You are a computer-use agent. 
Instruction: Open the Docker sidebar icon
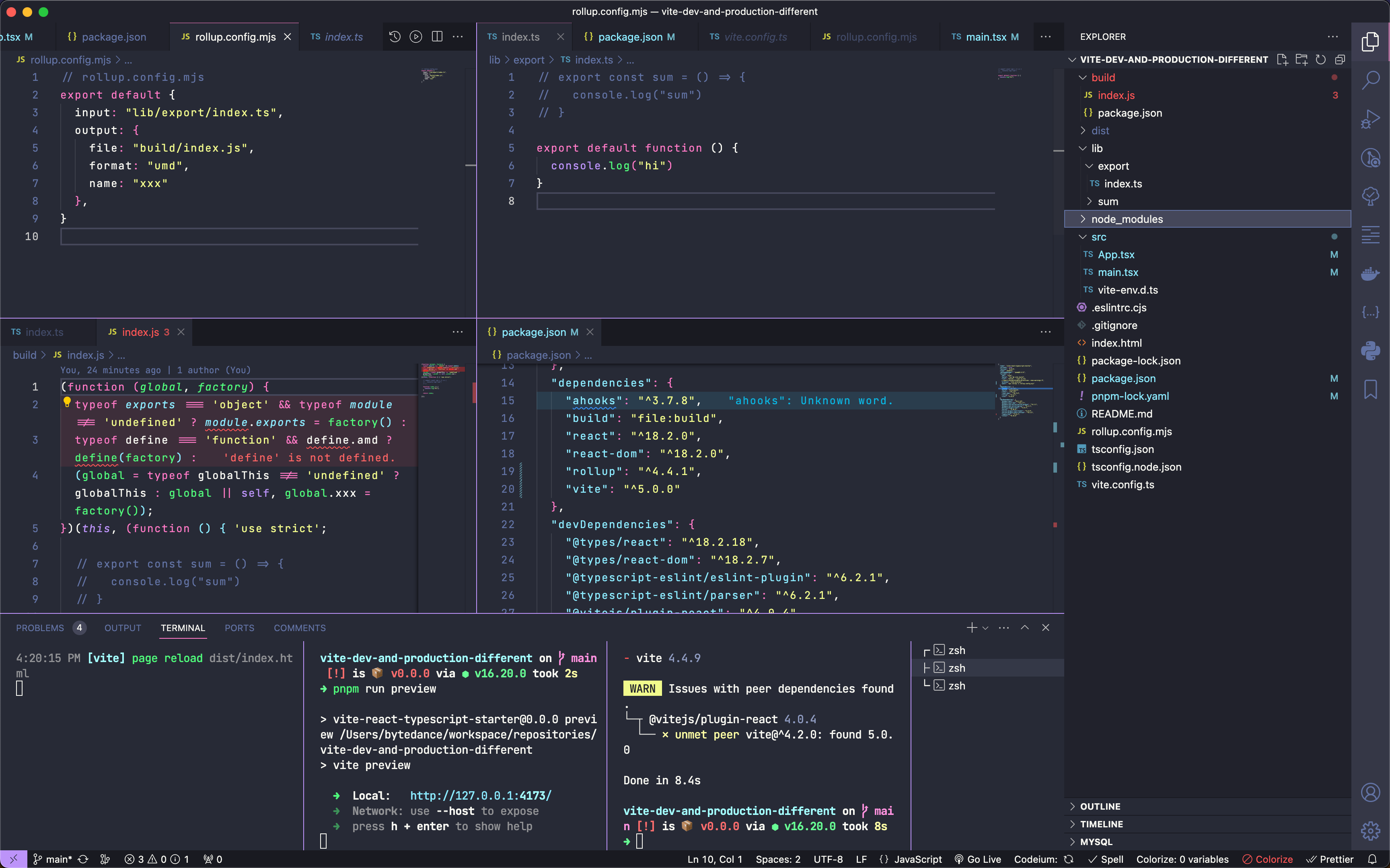click(x=1370, y=274)
